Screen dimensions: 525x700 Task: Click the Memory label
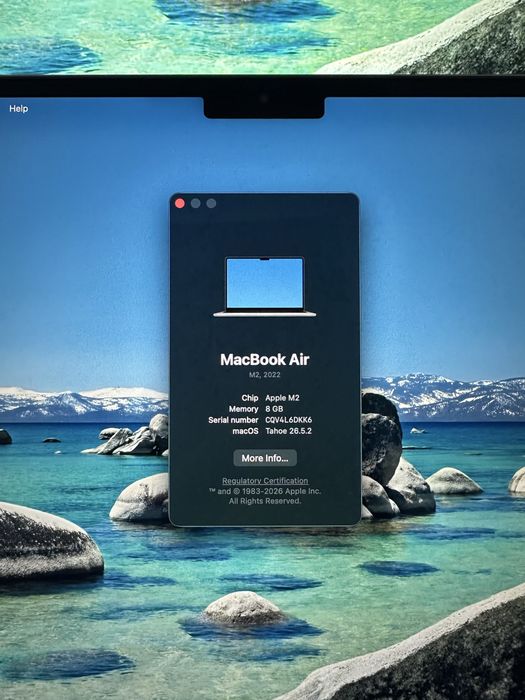click(243, 409)
